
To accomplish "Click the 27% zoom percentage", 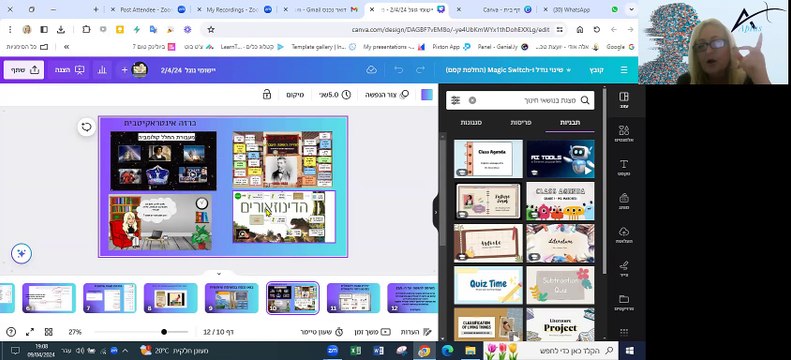I will (75, 332).
